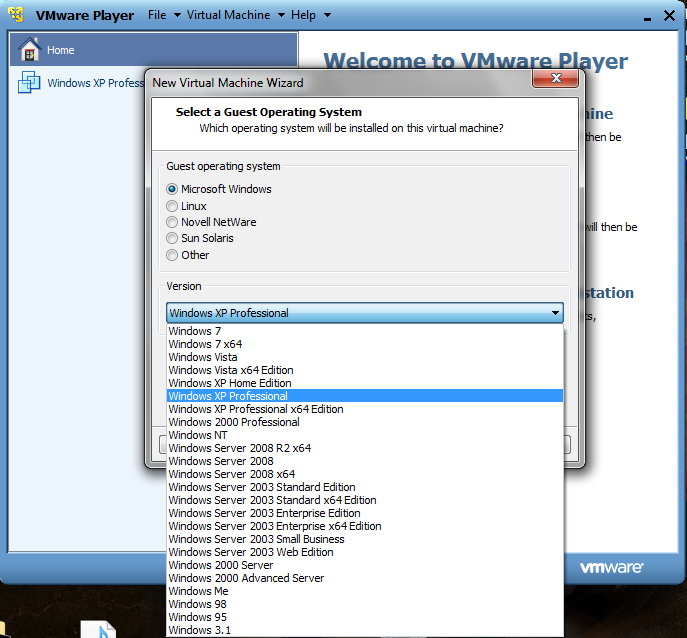This screenshot has height=638, width=687.
Task: Choose Windows Server 2003 Small Business
Action: (x=365, y=539)
